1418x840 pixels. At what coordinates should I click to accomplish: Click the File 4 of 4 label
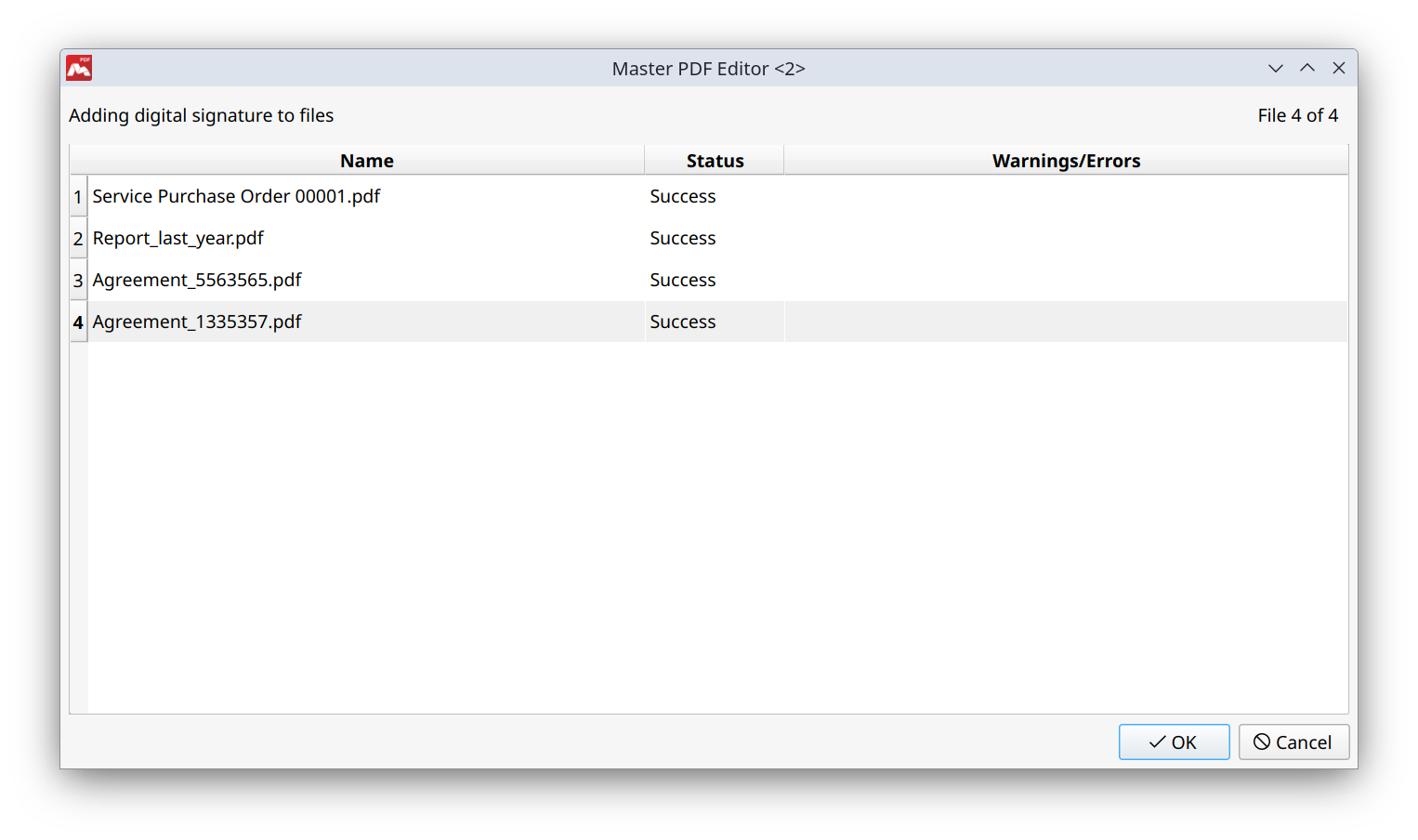[1297, 115]
